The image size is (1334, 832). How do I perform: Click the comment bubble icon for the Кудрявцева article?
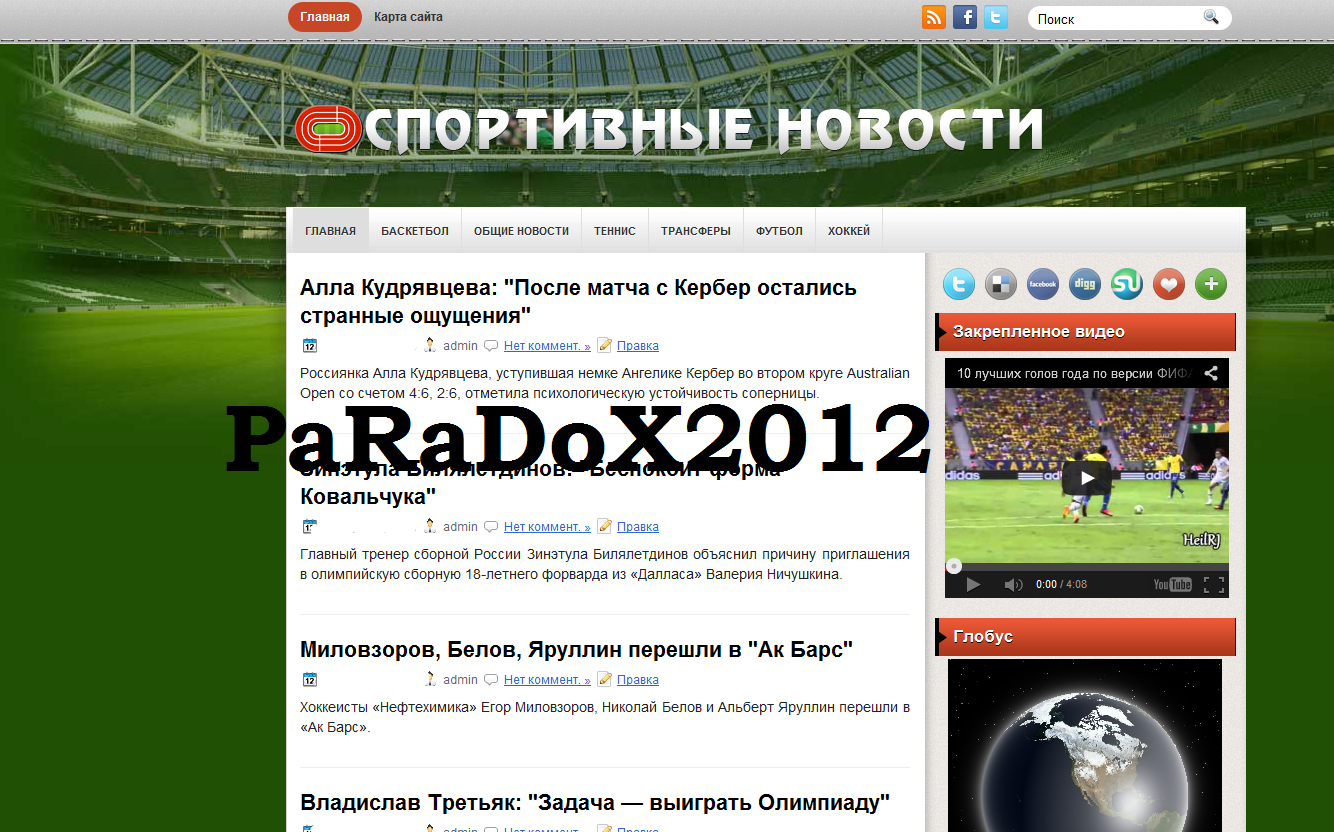pos(491,346)
